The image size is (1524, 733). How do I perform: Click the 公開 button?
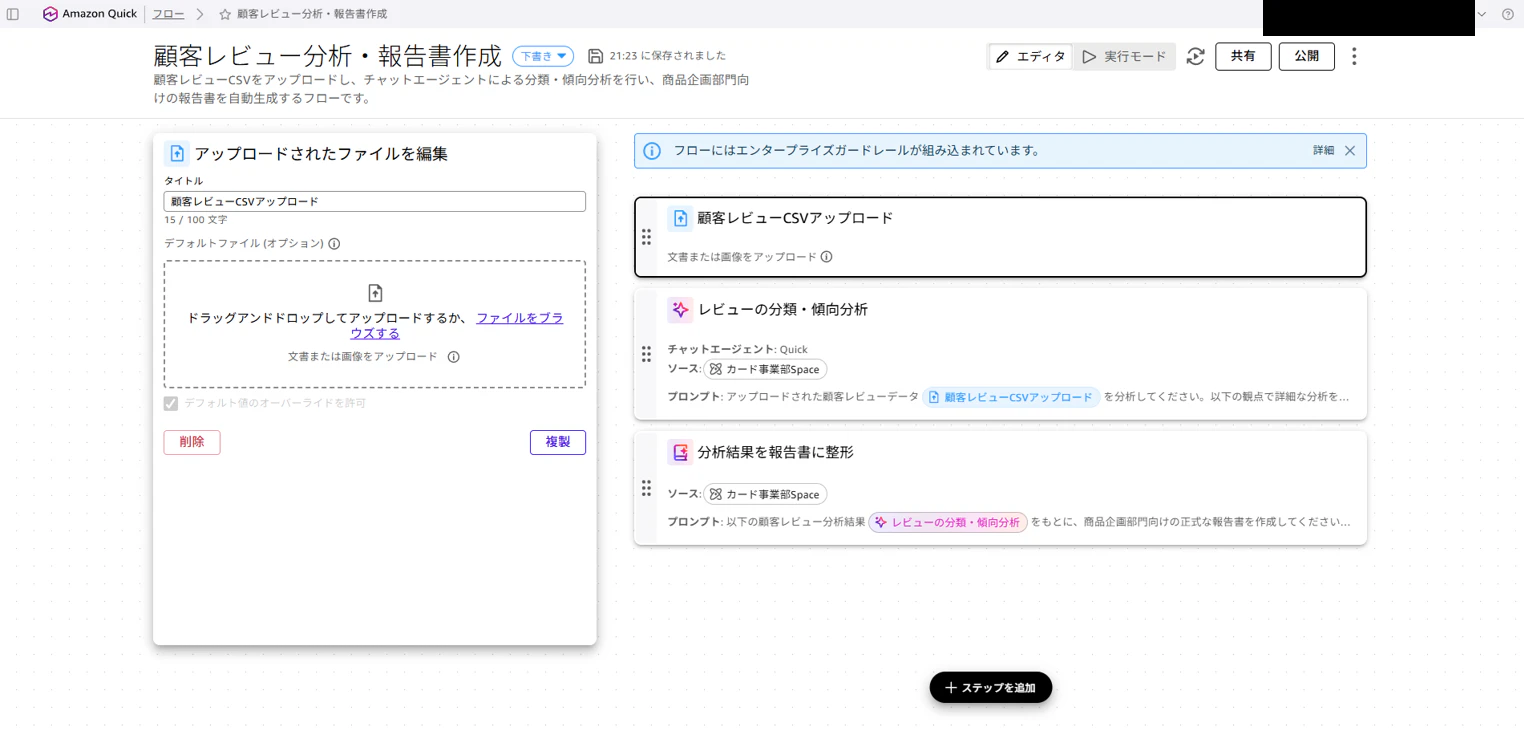coord(1307,57)
